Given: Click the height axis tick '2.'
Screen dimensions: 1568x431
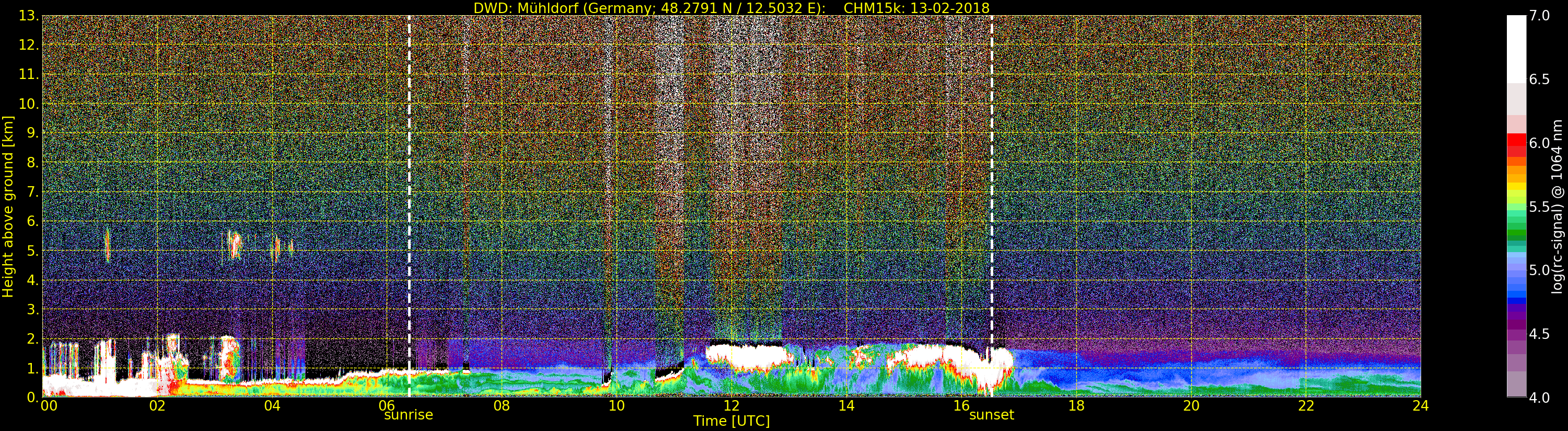Looking at the screenshot, I should tap(33, 338).
